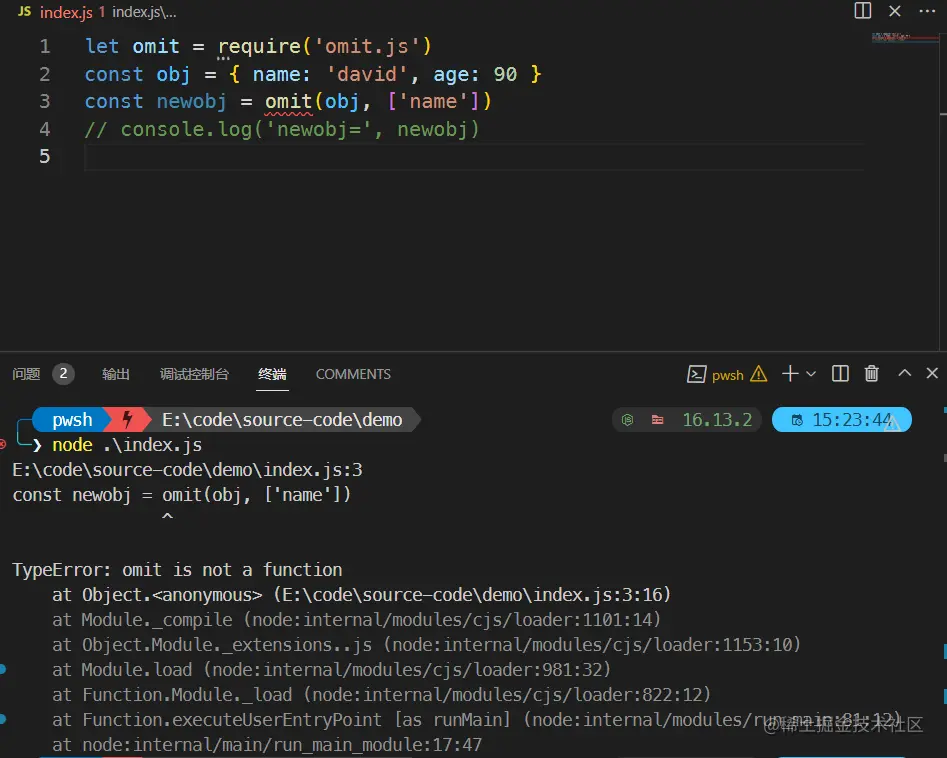This screenshot has width=947, height=758.
Task: Click the pwsh prompt segment
Action: point(71,420)
